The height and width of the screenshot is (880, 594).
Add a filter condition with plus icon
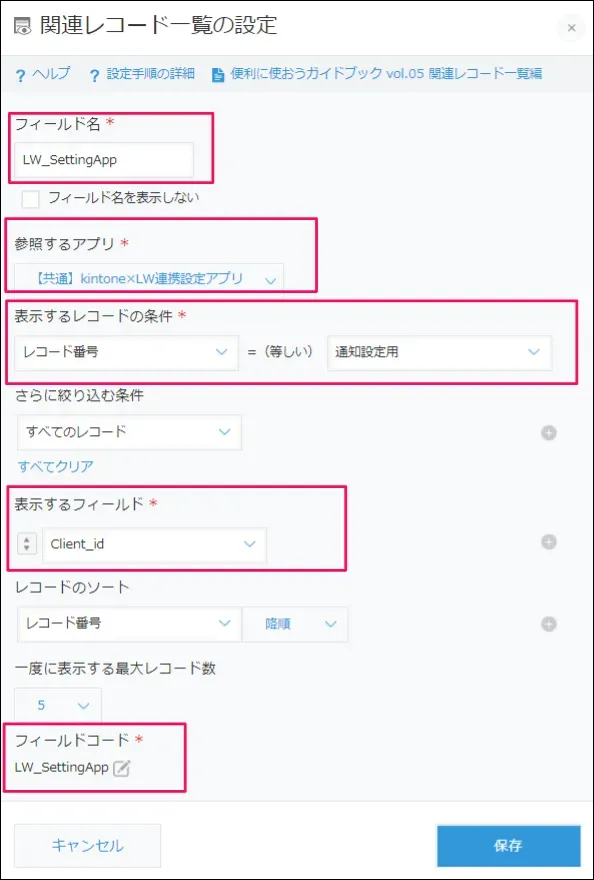(549, 433)
